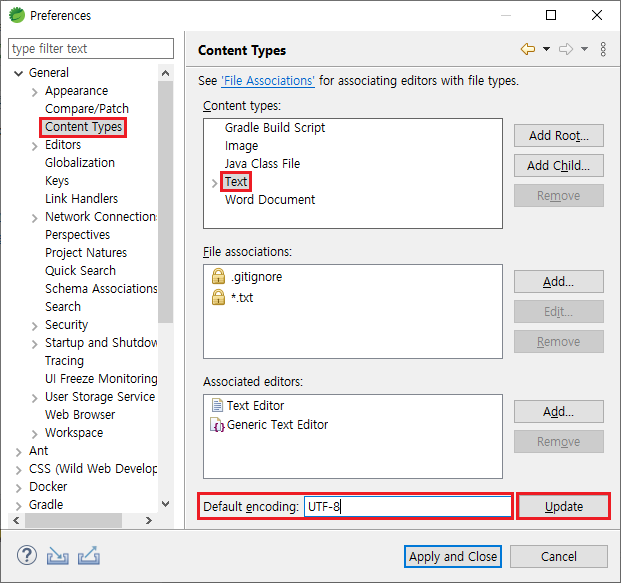Screen dimensions: 621x583
Task: Select Gradle Build Script content type
Action: 275,128
